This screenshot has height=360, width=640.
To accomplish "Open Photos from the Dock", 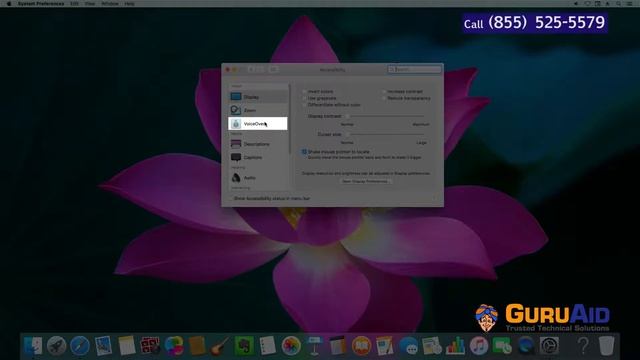I will [291, 346].
